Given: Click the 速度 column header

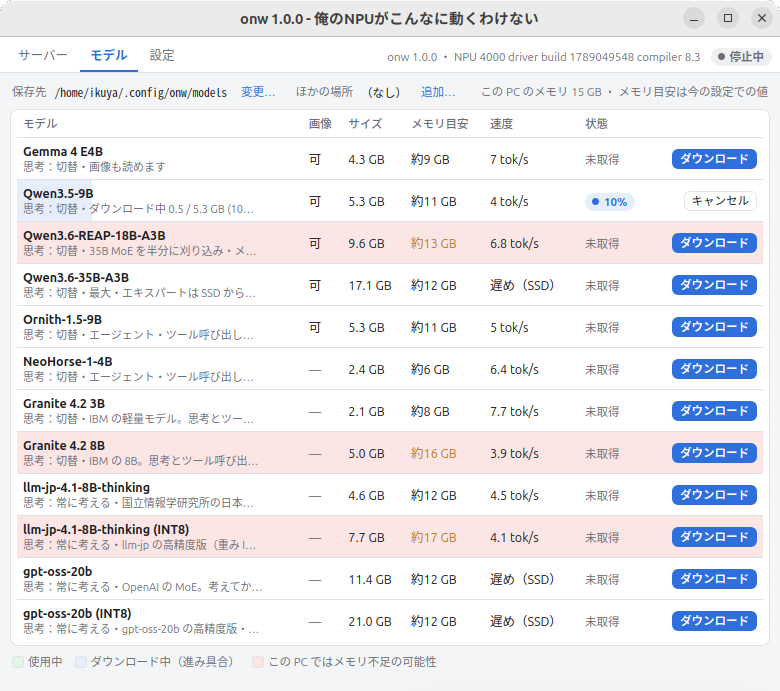Looking at the screenshot, I should tap(501, 123).
